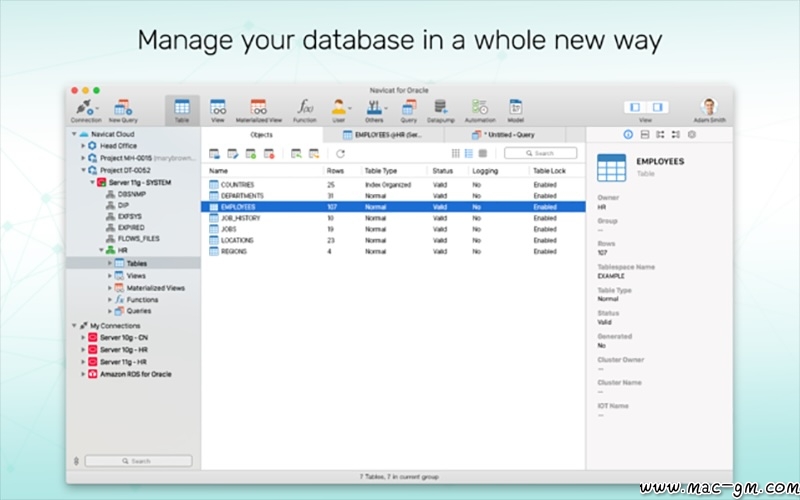This screenshot has height=500, width=800.
Task: Select Amazon RDS for Oracle connection
Action: (x=130, y=374)
